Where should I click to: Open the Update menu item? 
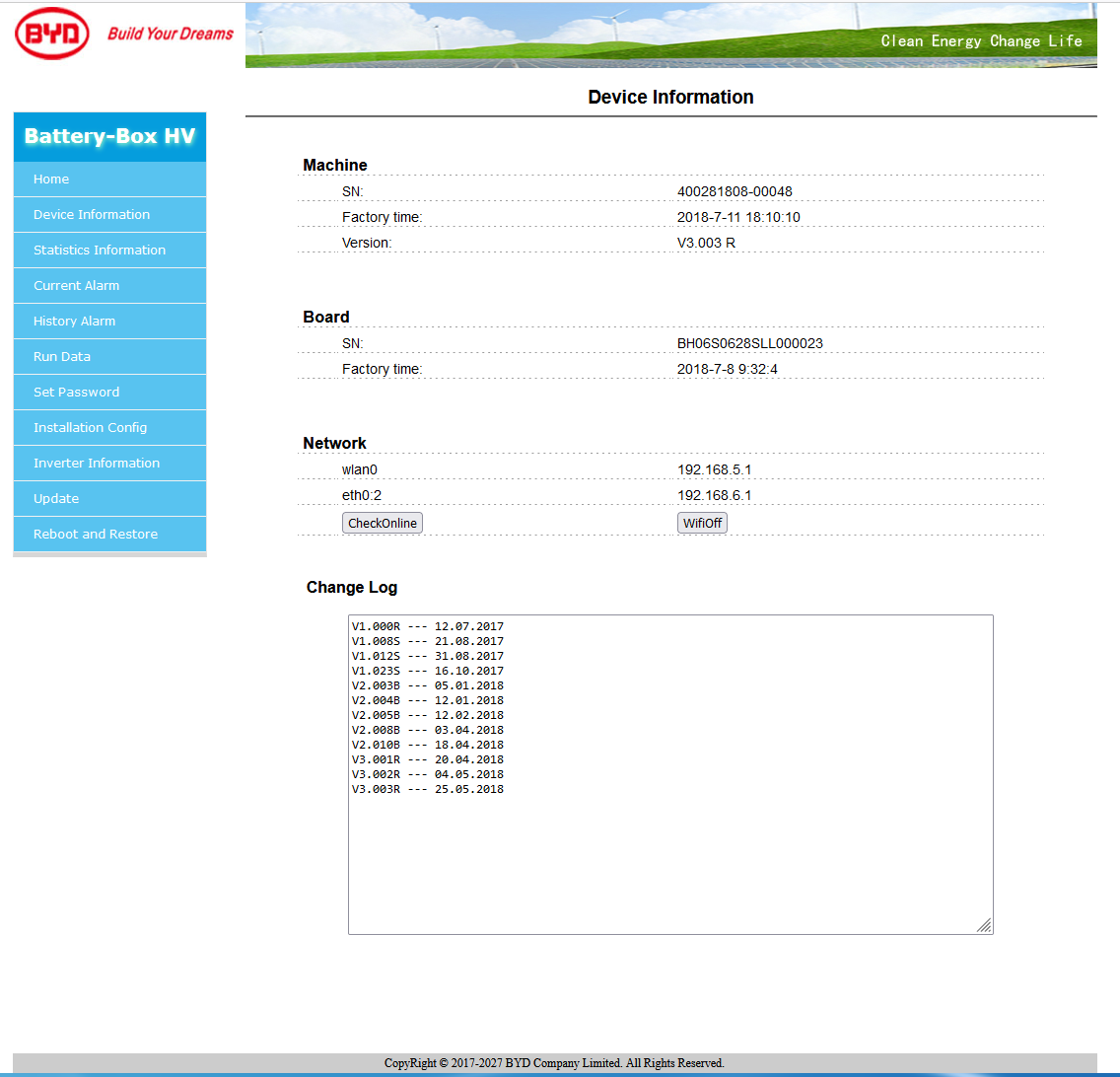coord(56,499)
